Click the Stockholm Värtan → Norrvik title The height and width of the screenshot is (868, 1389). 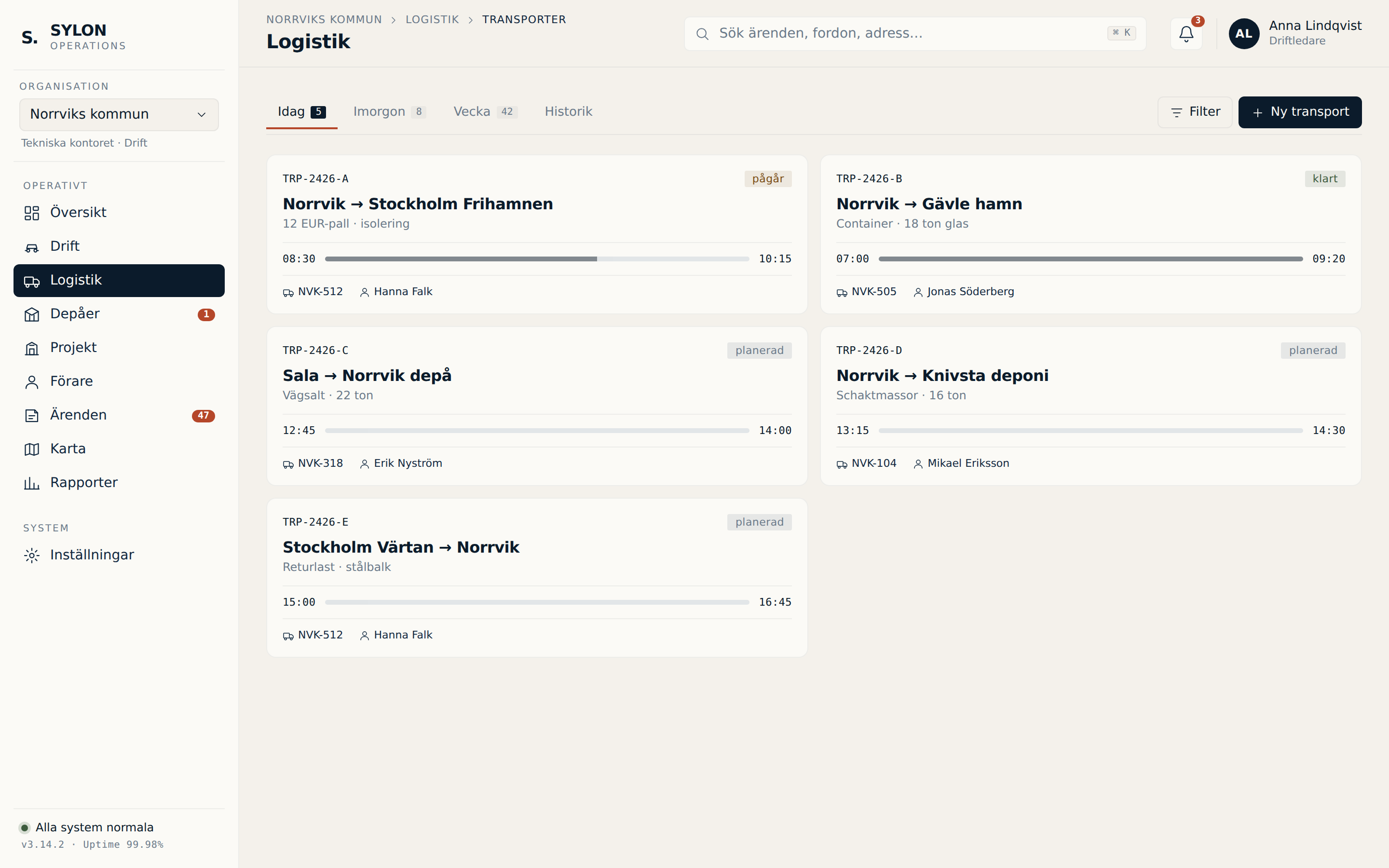(401, 547)
